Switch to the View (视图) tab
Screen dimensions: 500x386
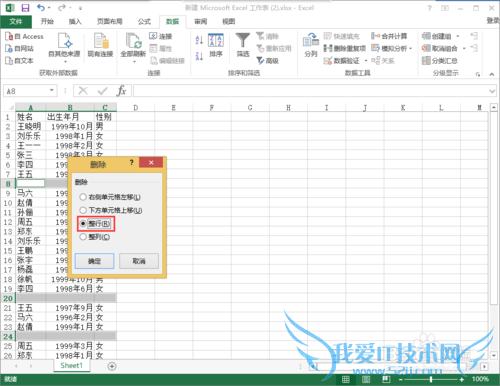coord(228,22)
